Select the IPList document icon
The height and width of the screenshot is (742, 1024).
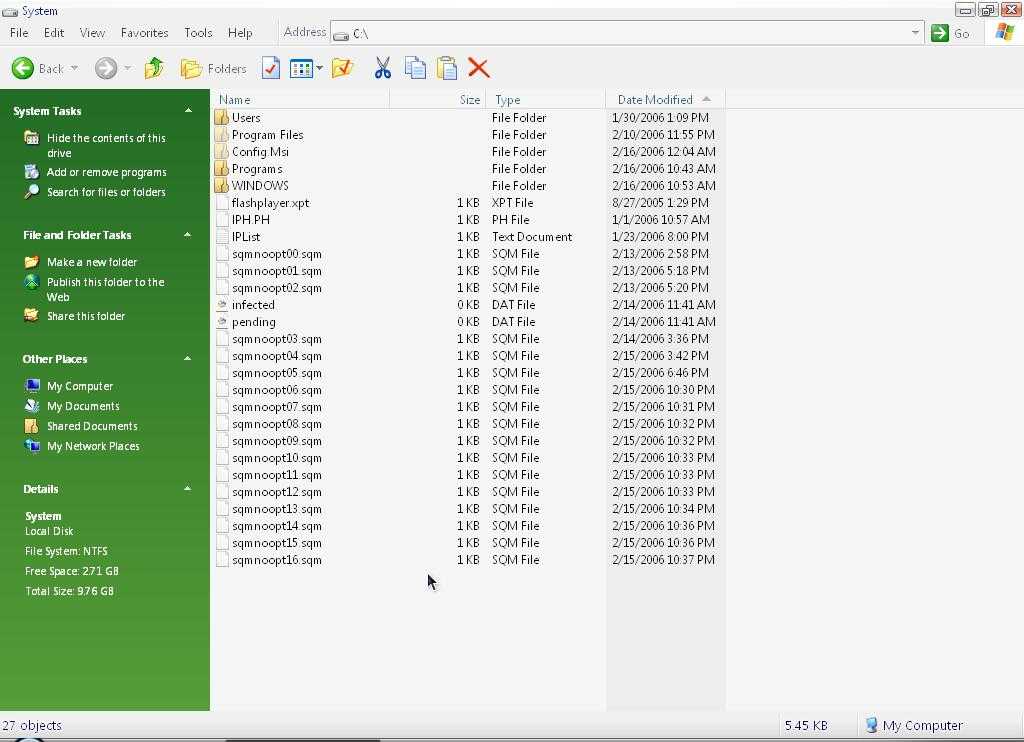point(221,236)
